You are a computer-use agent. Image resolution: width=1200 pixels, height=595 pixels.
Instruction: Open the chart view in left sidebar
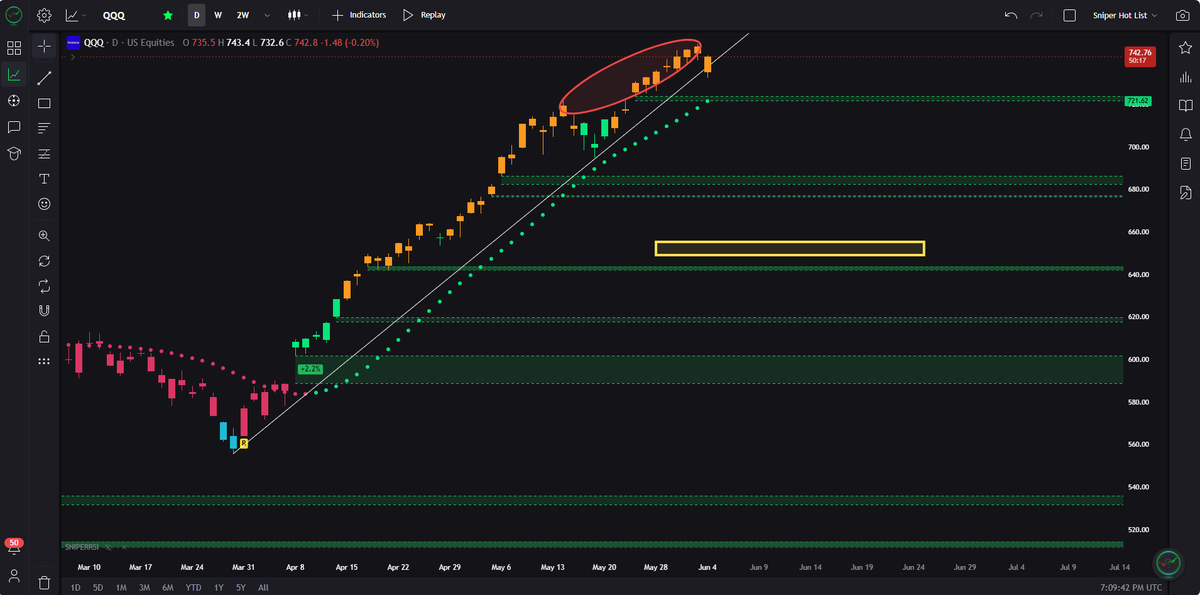(x=14, y=74)
